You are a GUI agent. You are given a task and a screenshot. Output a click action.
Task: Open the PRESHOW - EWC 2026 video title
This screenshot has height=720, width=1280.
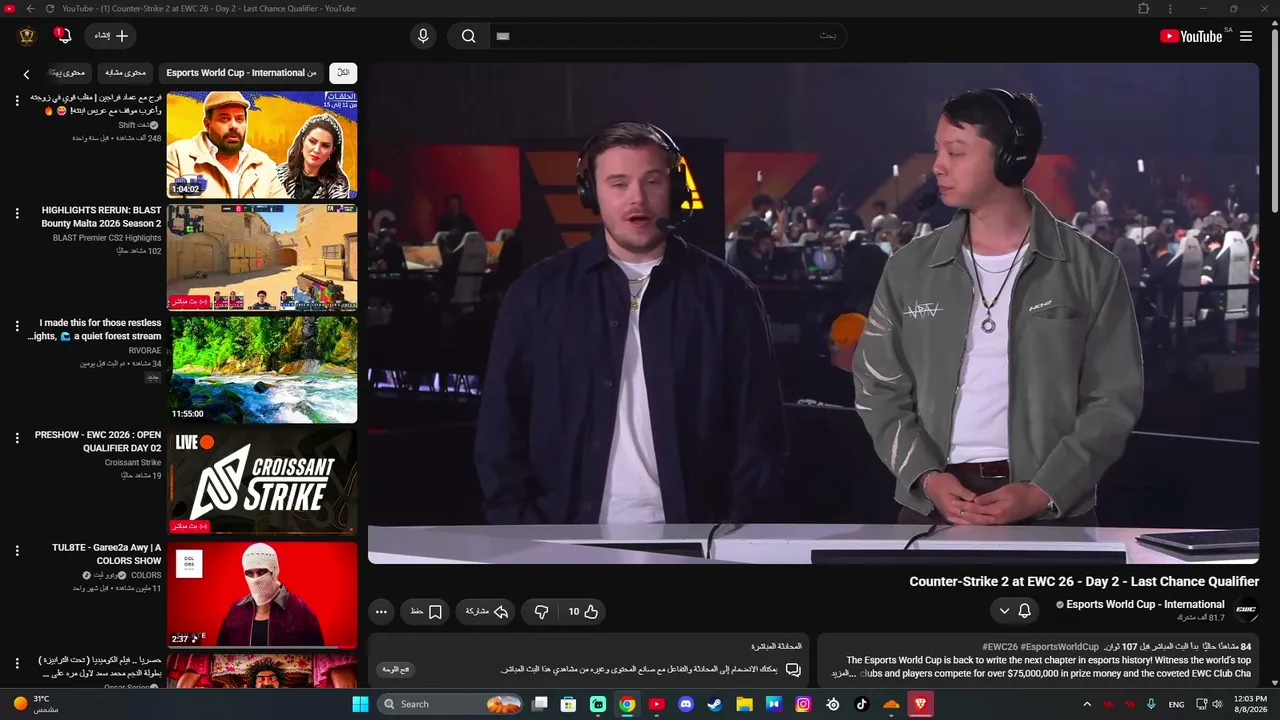coord(98,442)
